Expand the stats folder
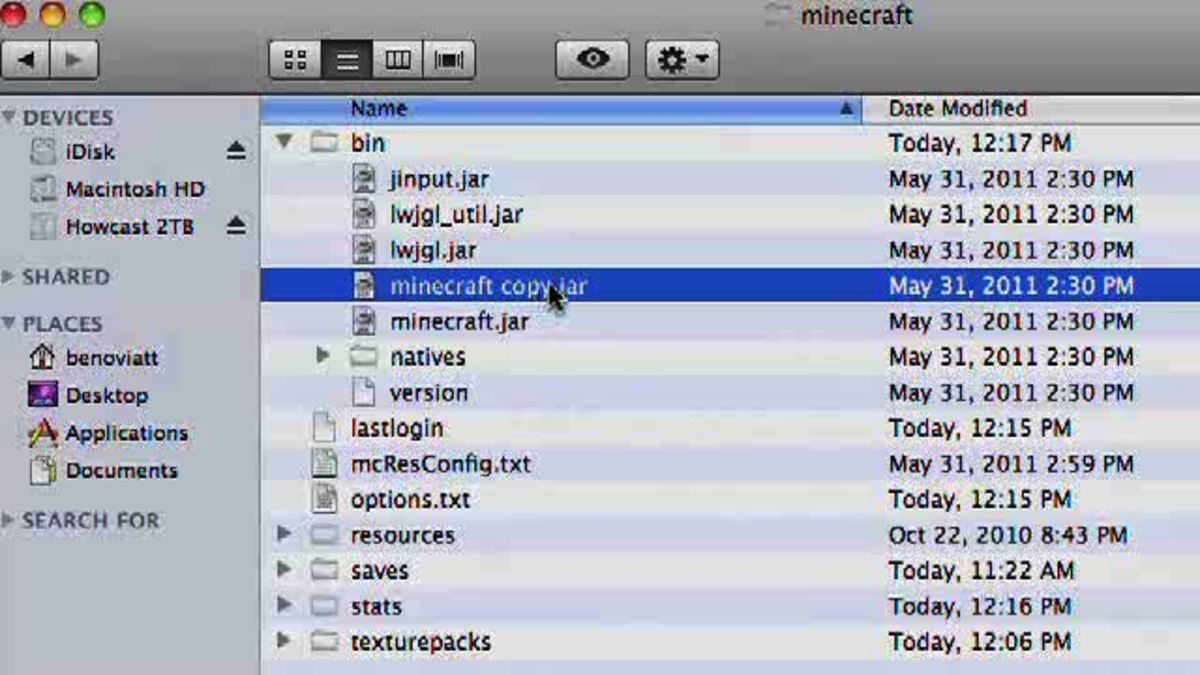 click(x=284, y=605)
